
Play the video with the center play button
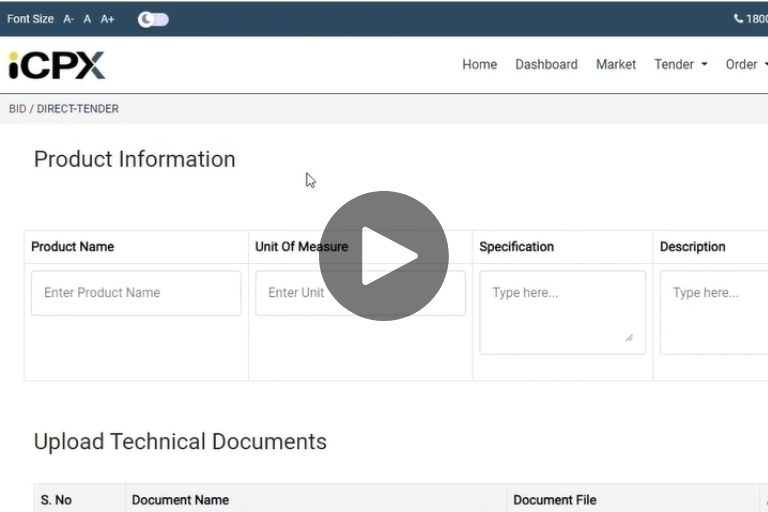384,256
